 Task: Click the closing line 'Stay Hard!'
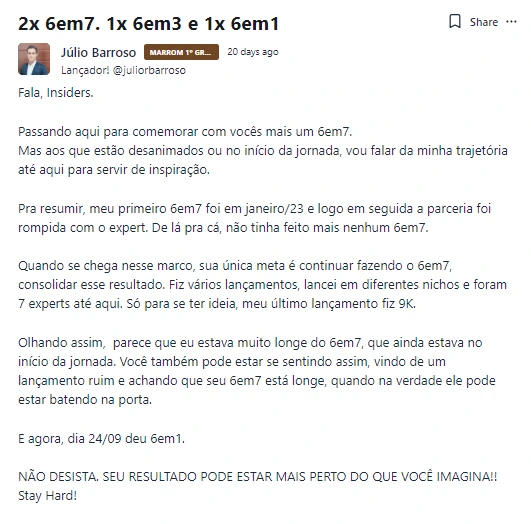pos(47,496)
